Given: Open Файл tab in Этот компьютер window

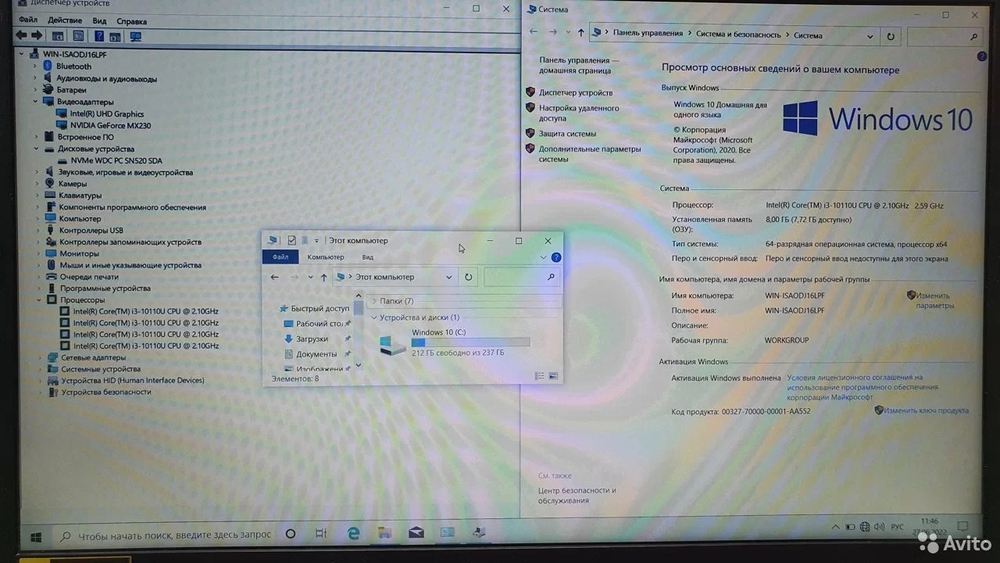Looking at the screenshot, I should (x=280, y=257).
